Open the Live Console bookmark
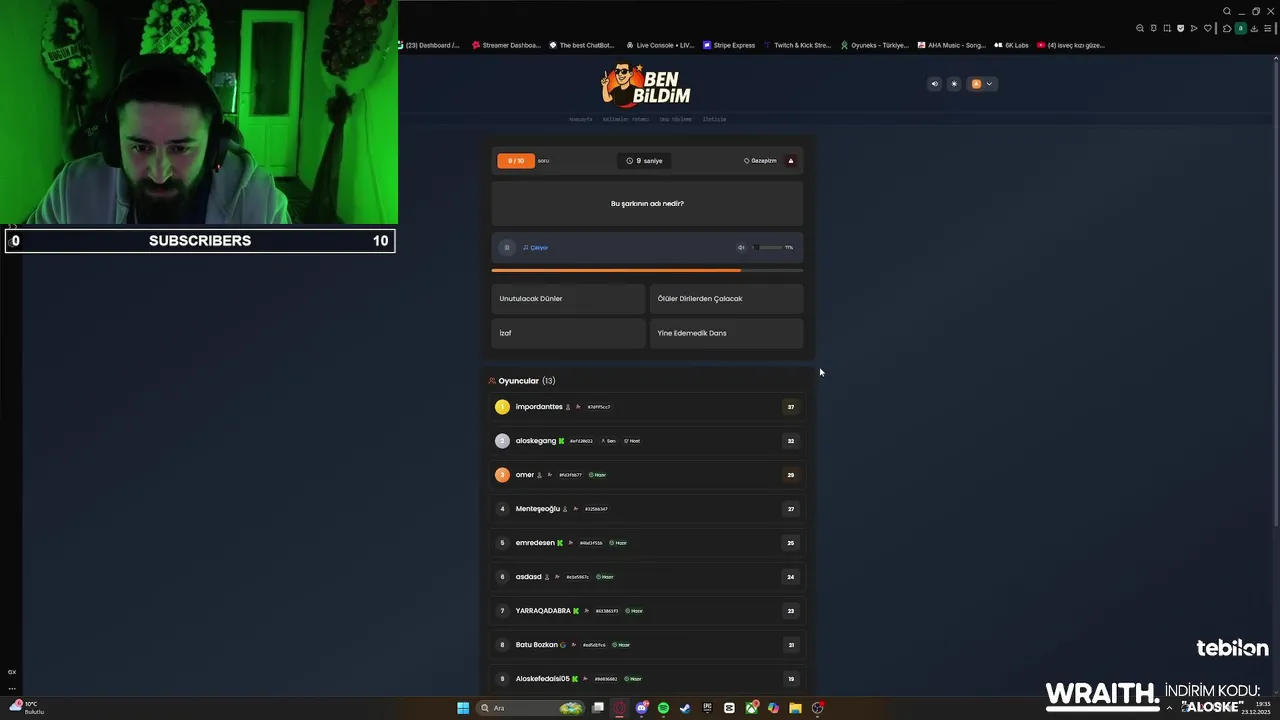The width and height of the screenshot is (1280, 720). click(660, 45)
